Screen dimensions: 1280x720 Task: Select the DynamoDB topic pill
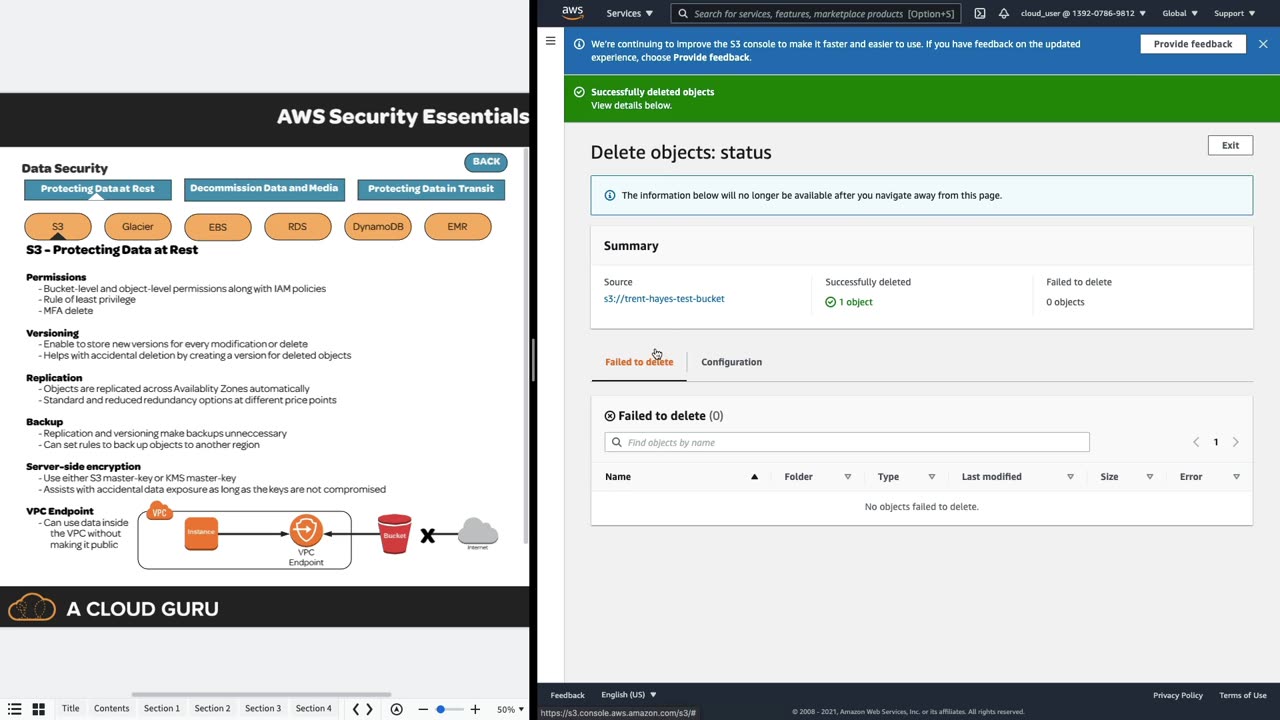coord(378,227)
